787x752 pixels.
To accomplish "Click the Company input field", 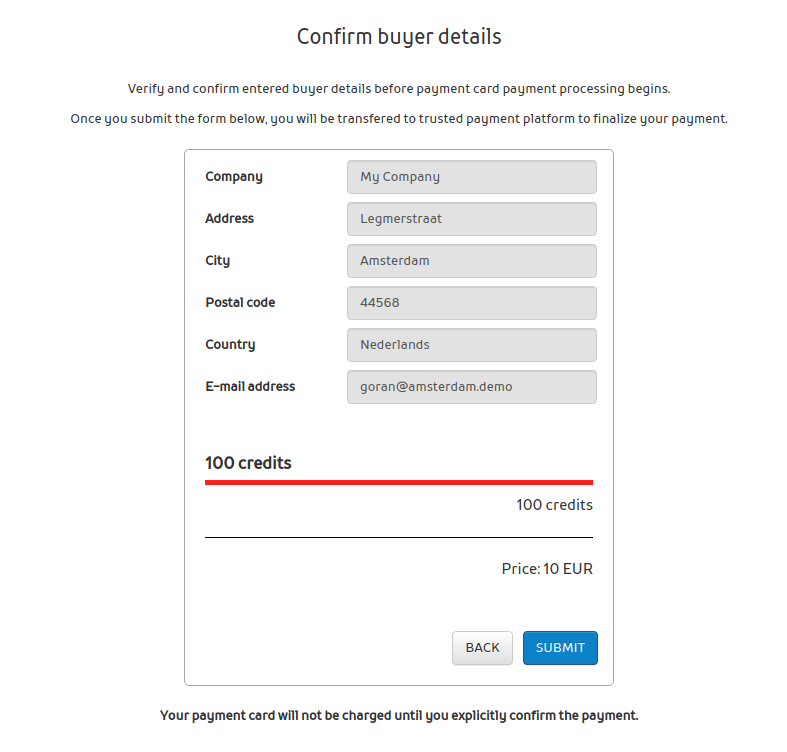I will (471, 177).
